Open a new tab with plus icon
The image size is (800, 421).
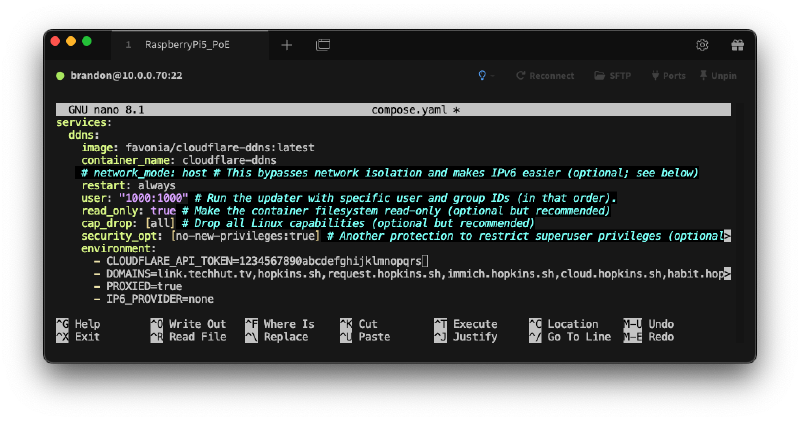coord(287,45)
